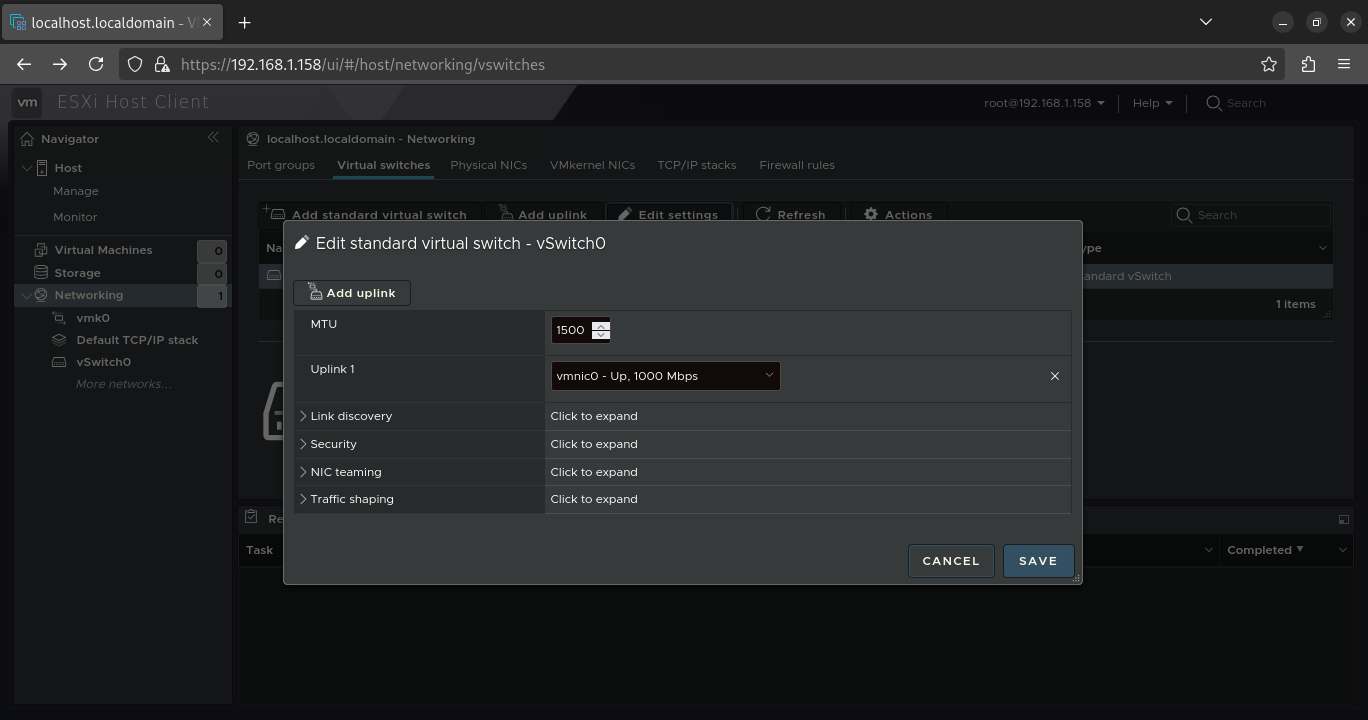The image size is (1368, 720).
Task: Open Firefox hamburger menu
Action: 1344,64
